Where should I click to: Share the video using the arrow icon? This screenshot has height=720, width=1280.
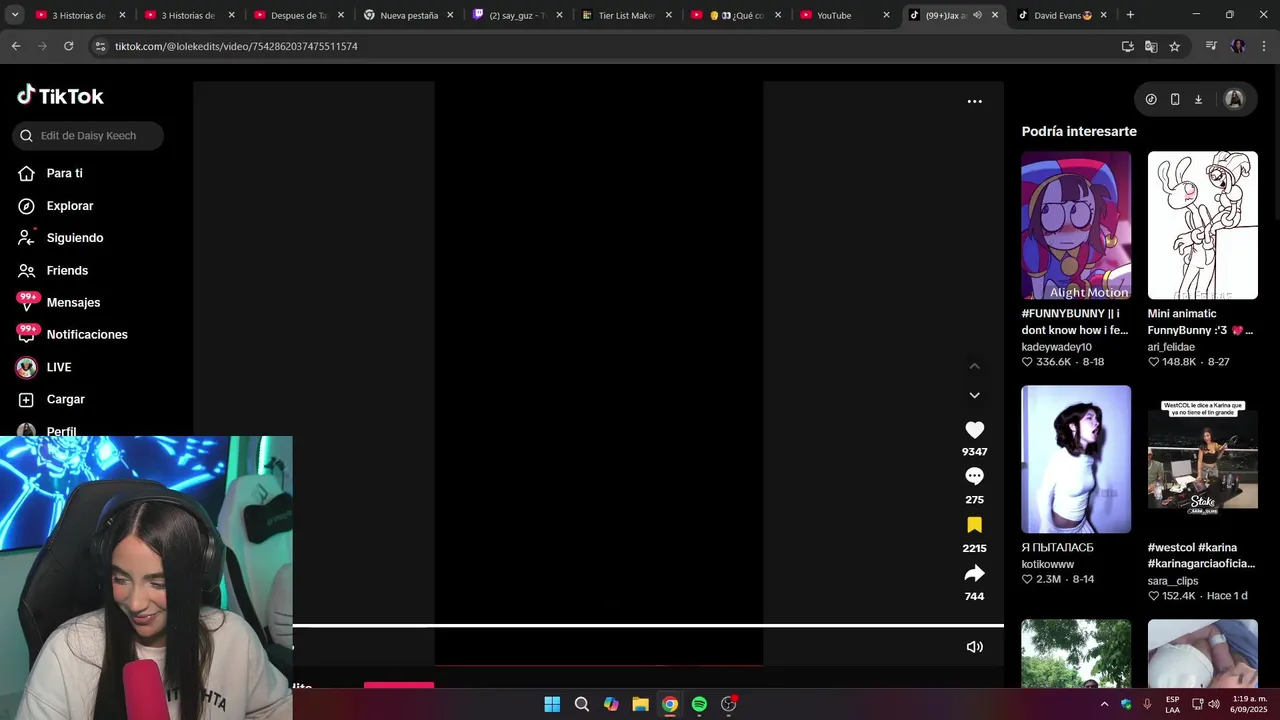point(974,574)
